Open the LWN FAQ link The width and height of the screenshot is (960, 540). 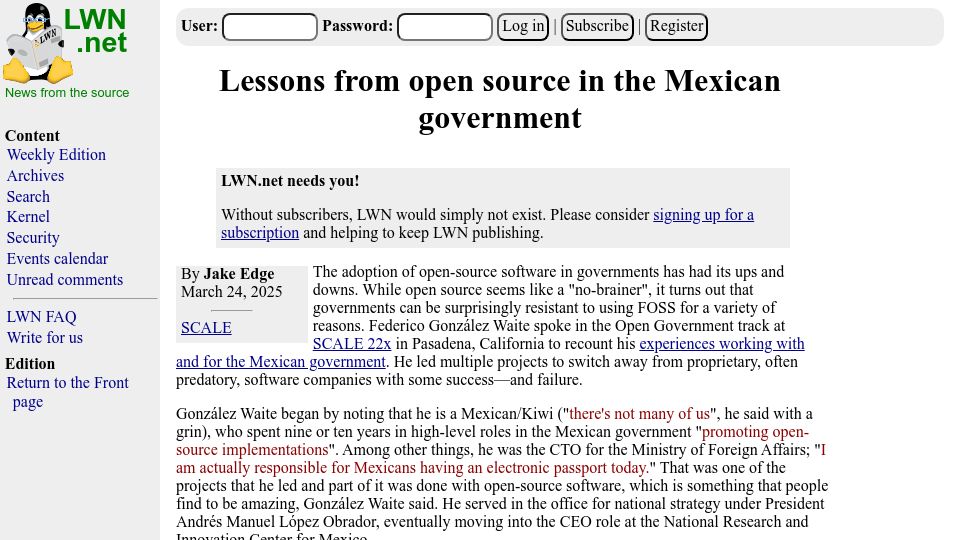click(42, 317)
